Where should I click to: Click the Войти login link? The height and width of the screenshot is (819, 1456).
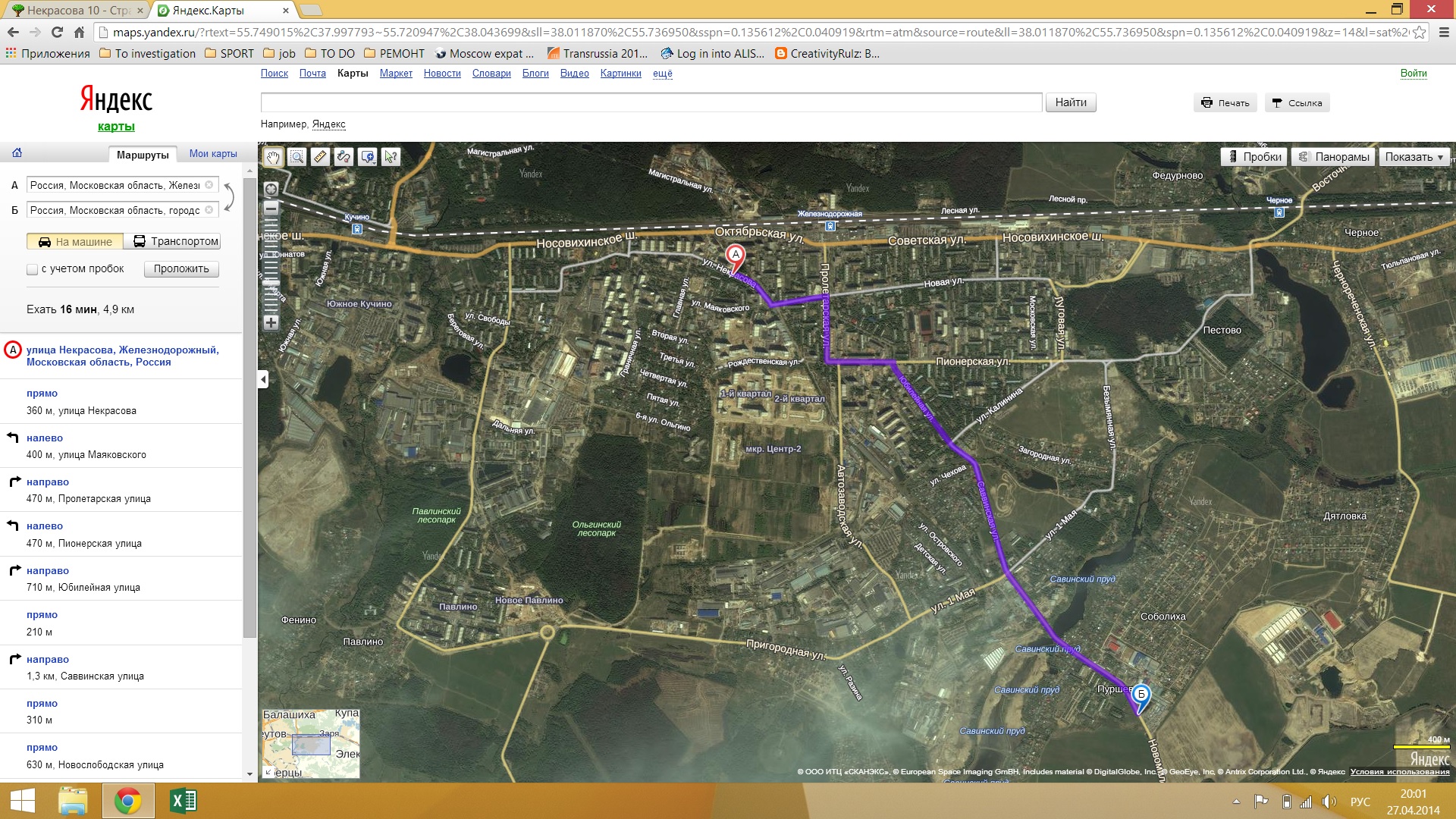coord(1414,74)
